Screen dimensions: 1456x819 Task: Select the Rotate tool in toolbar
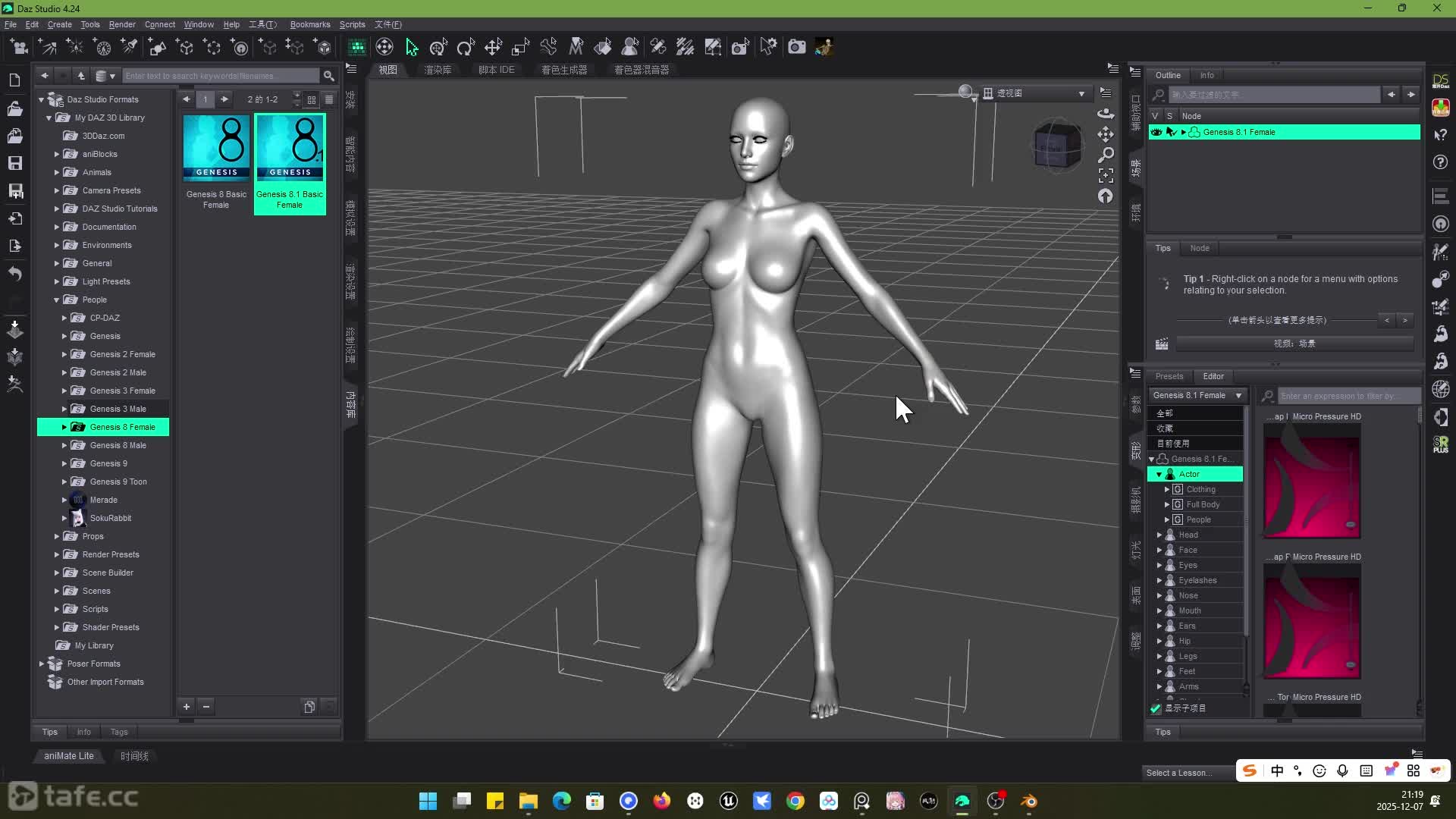tap(466, 47)
